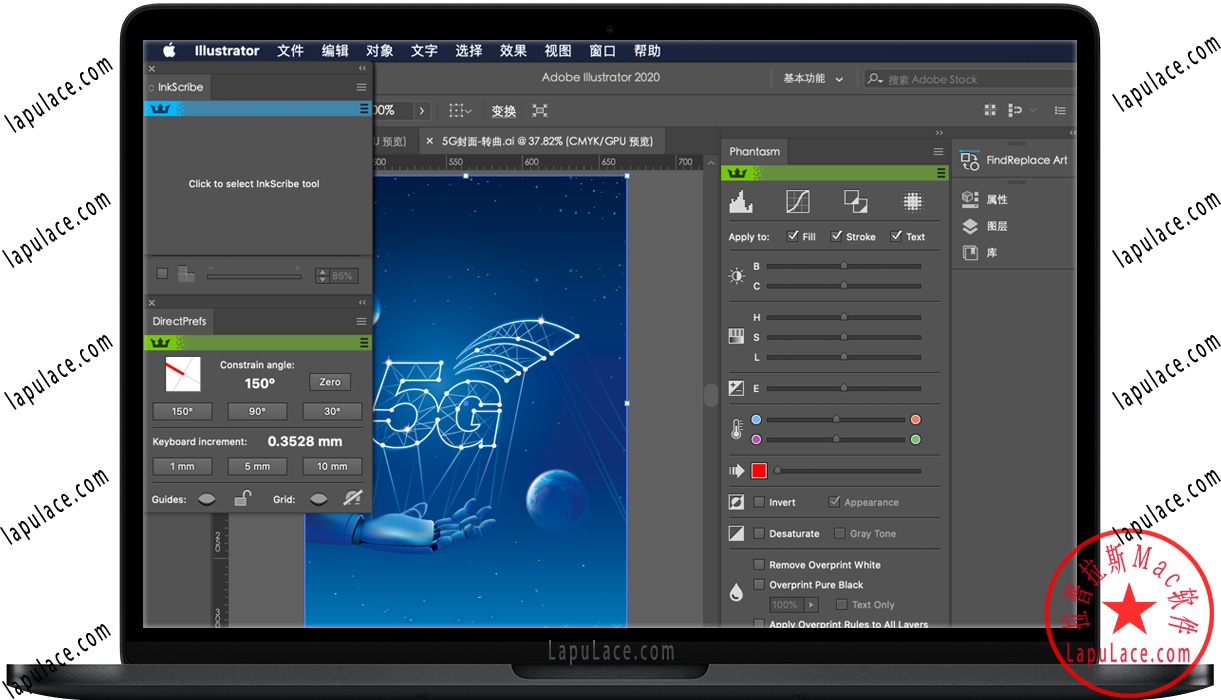The height and width of the screenshot is (700, 1221).
Task: Check Overprint Pure Black option
Action: click(x=759, y=584)
